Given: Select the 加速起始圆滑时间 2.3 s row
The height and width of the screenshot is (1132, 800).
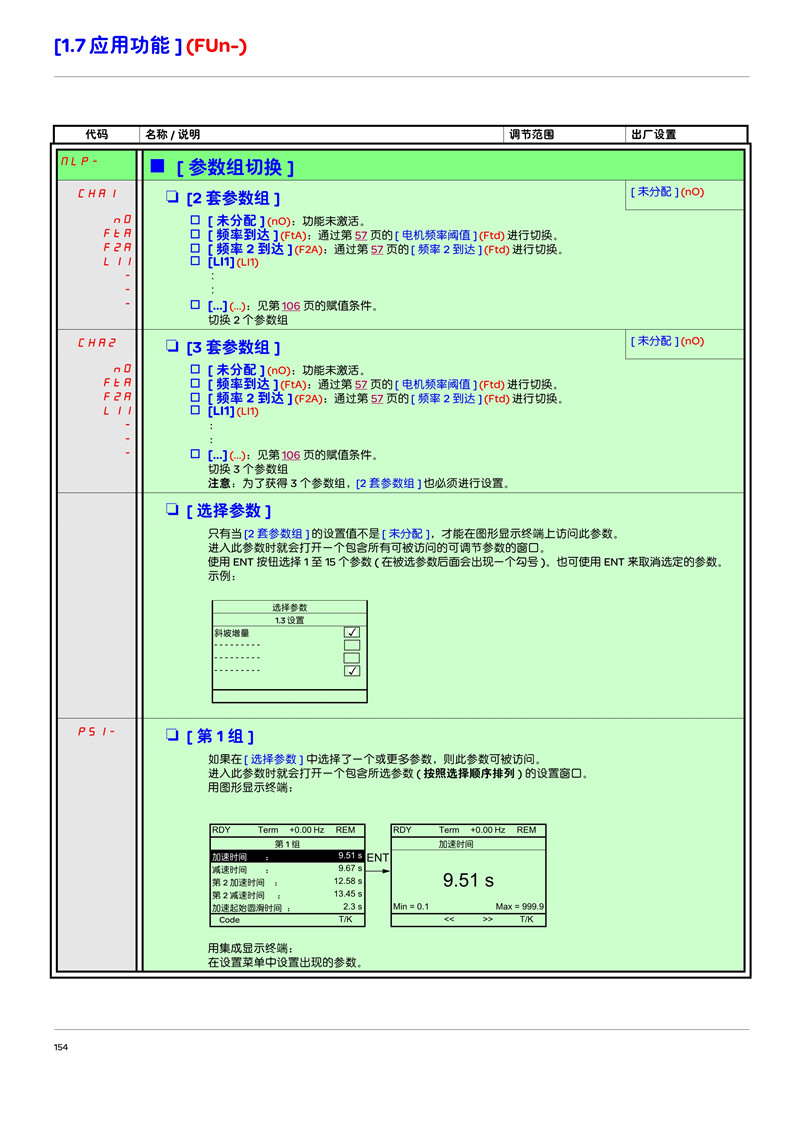Looking at the screenshot, I should click(x=287, y=907).
